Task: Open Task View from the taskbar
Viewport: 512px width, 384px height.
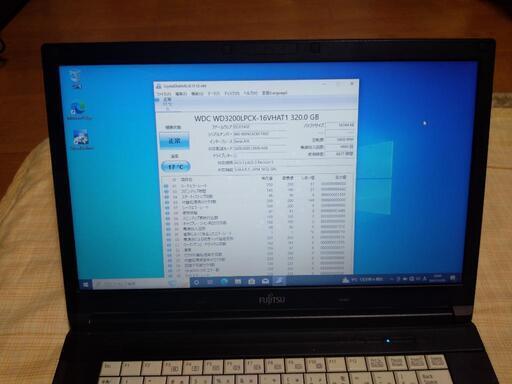Action: coord(210,282)
